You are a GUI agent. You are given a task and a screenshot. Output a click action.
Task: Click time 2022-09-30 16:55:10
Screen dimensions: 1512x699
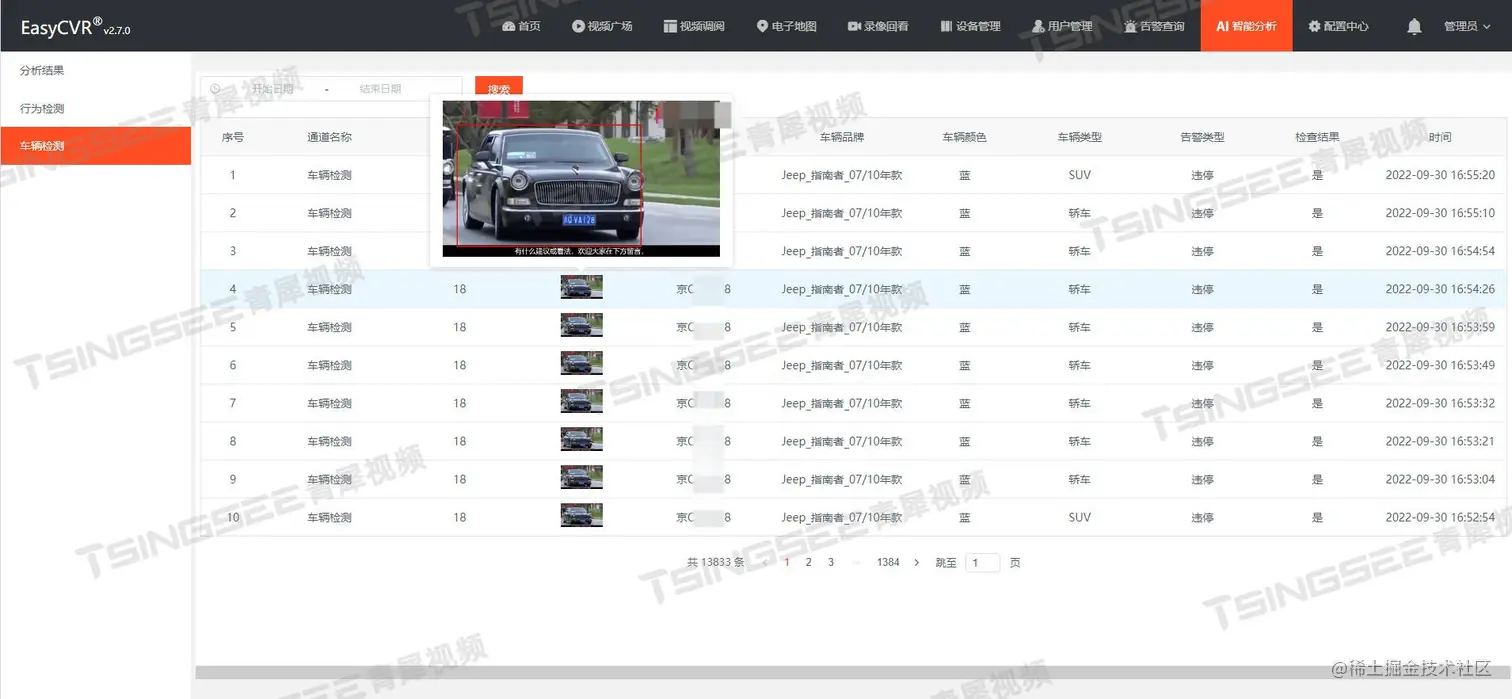click(x=1440, y=213)
